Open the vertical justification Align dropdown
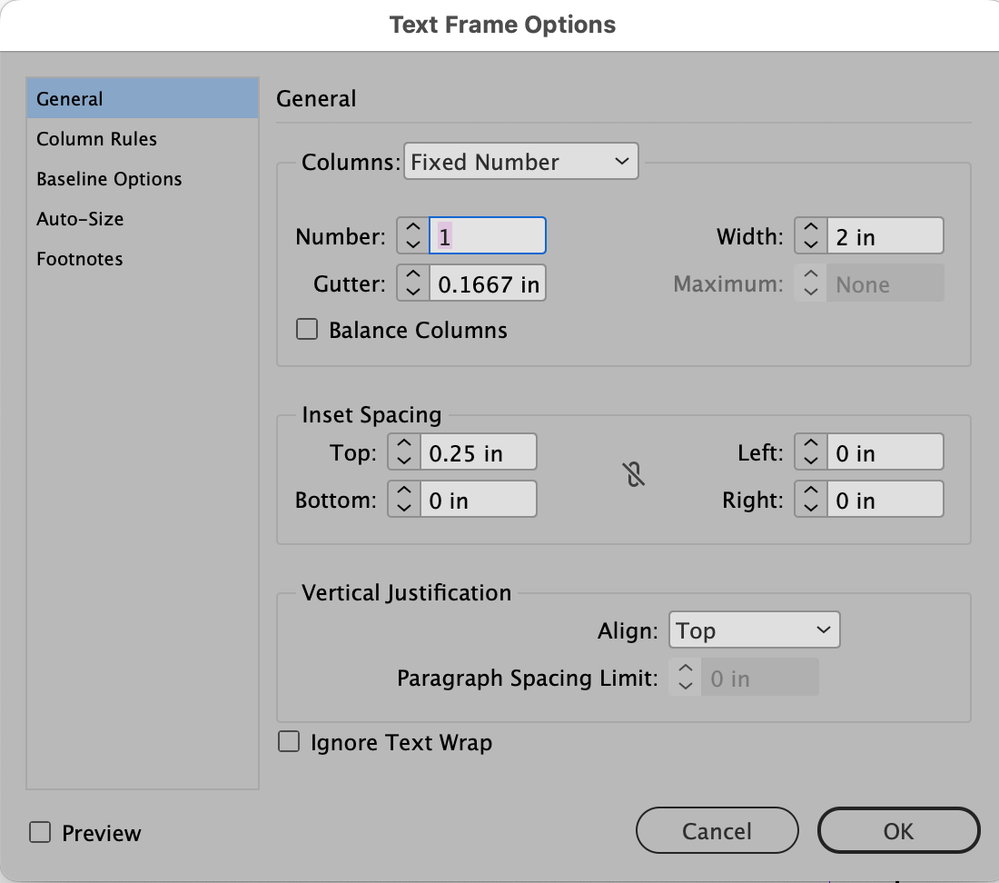 [754, 630]
